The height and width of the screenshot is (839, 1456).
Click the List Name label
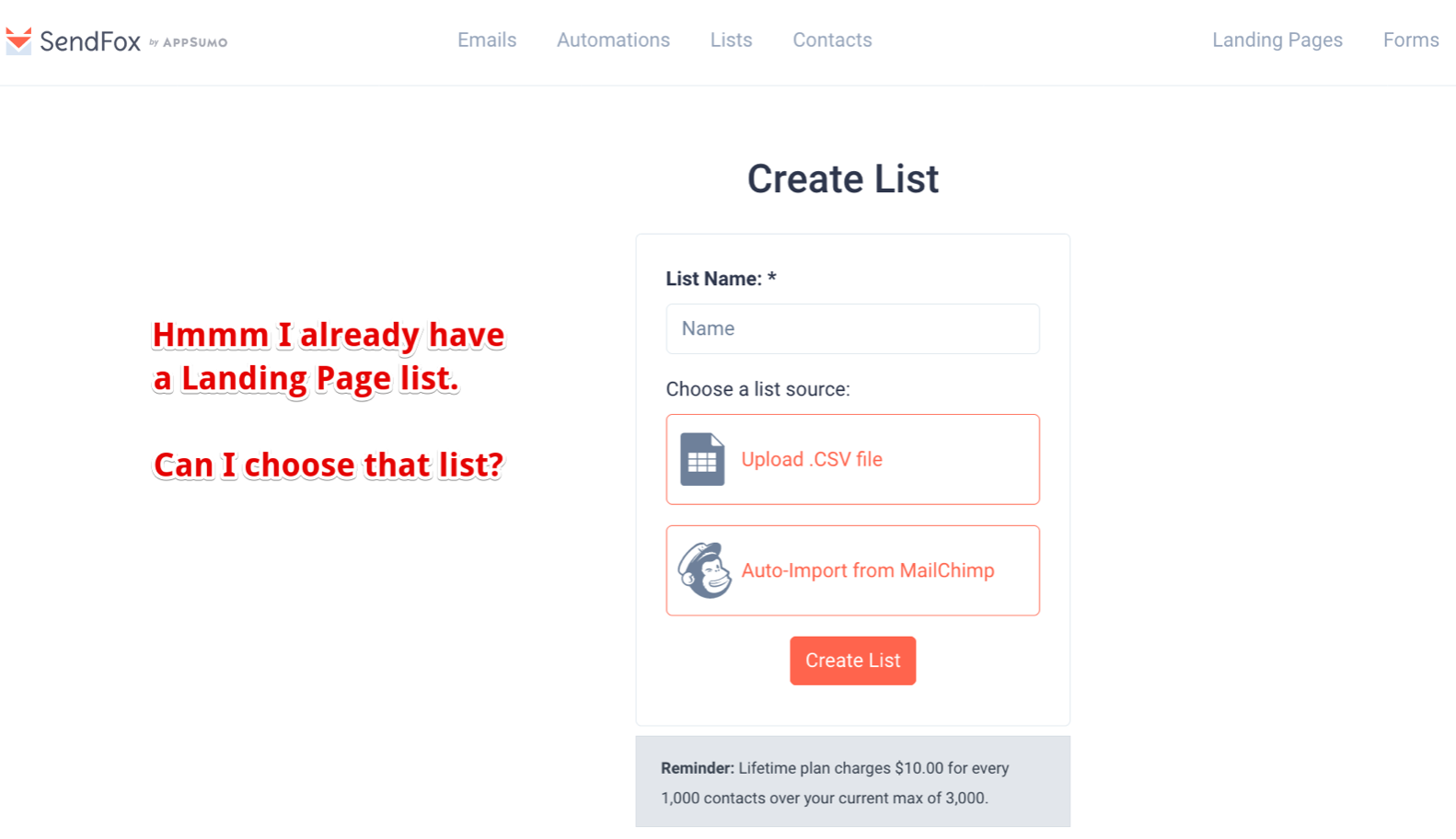click(x=721, y=279)
